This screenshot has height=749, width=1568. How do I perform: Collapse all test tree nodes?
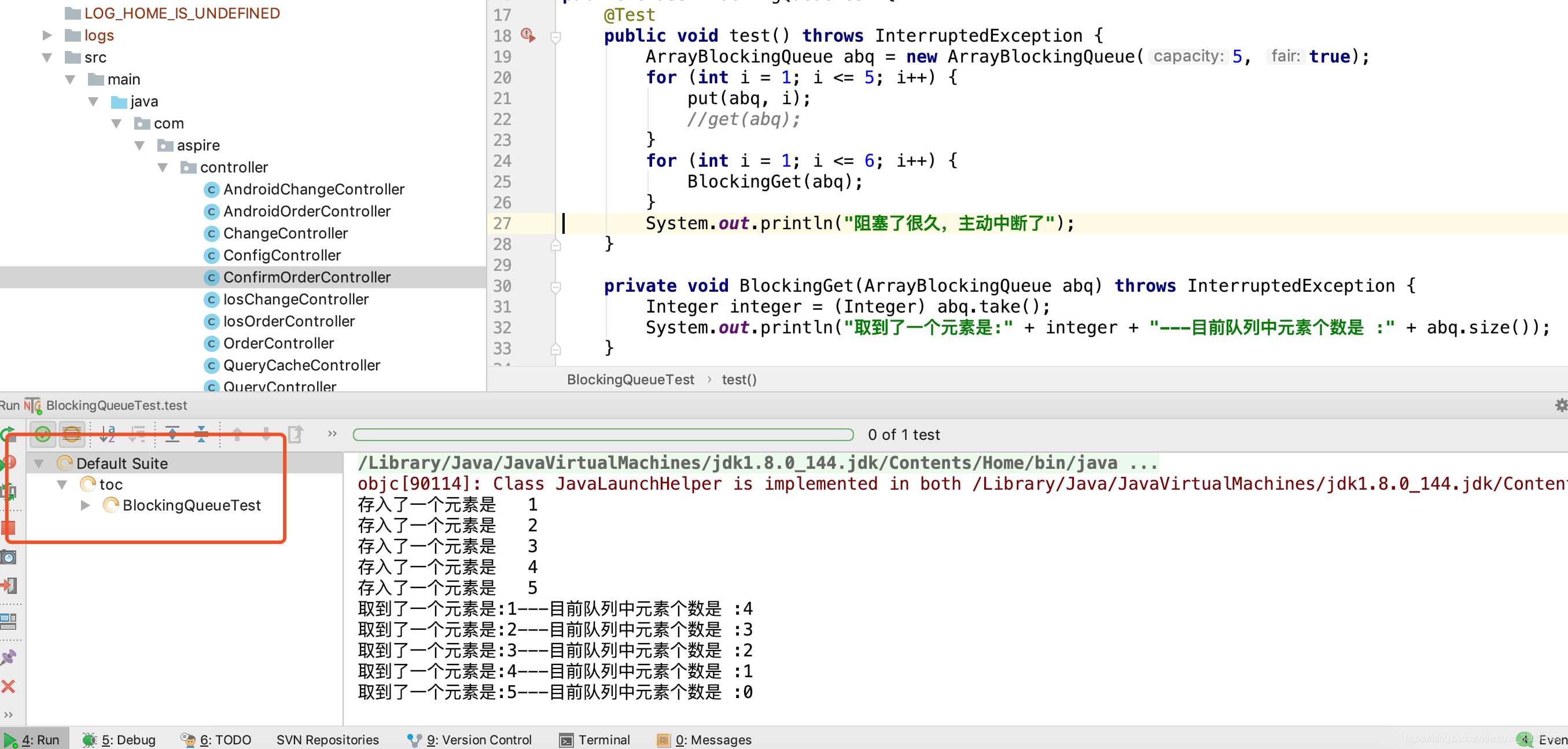tap(201, 434)
